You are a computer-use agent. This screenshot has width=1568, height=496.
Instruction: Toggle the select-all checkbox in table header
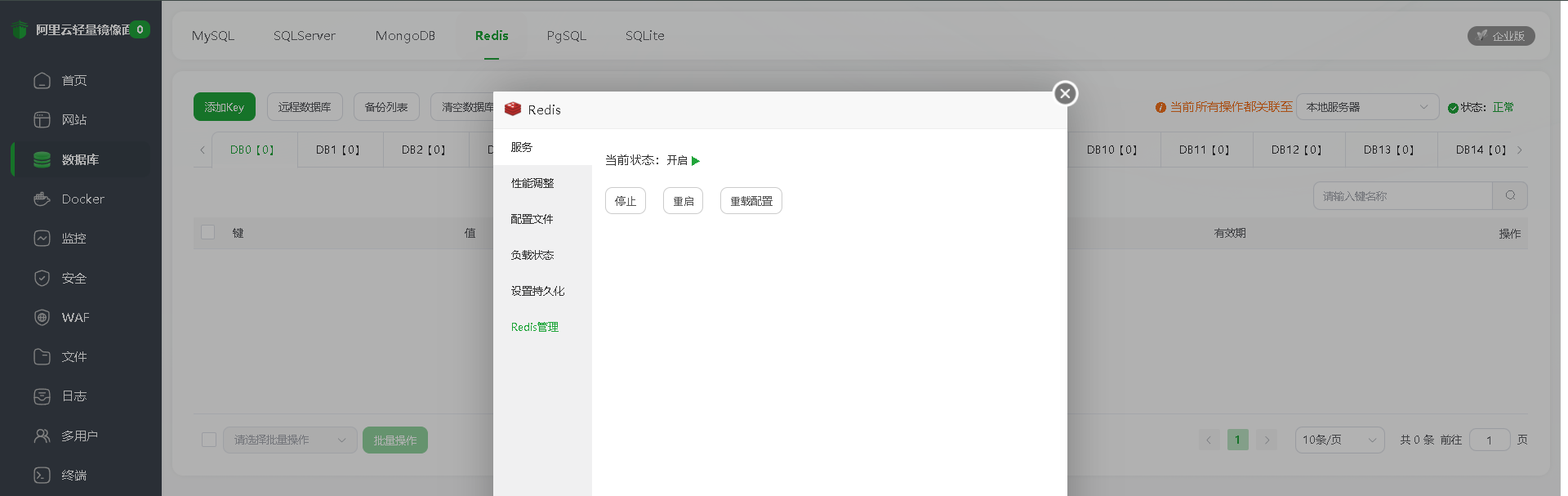pyautogui.click(x=208, y=232)
